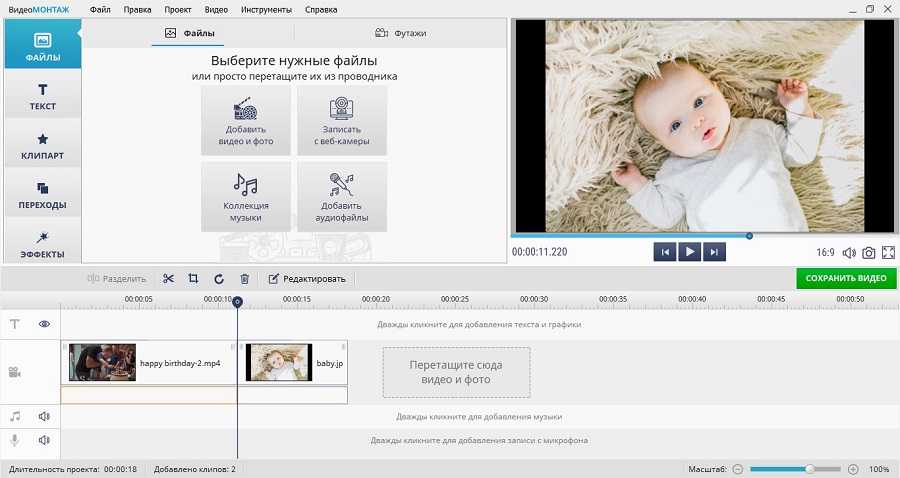
Task: Click the Сохранить видео button
Action: [x=845, y=278]
